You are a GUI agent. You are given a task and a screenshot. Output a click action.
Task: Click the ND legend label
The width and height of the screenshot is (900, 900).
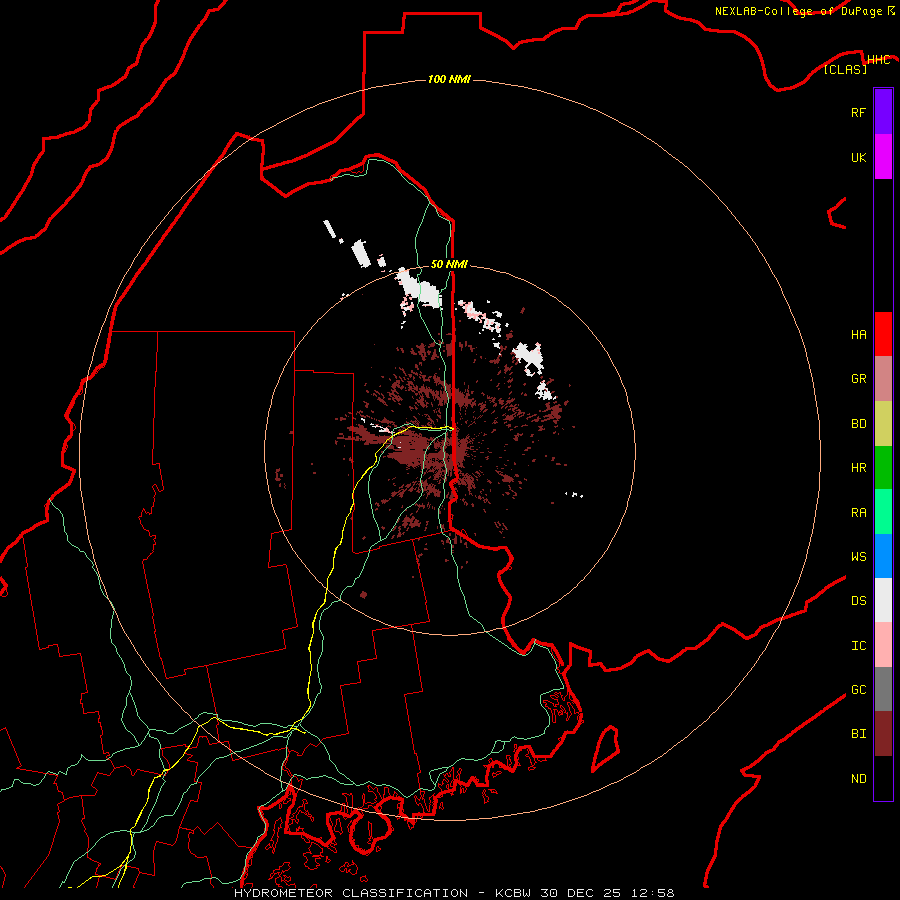pos(858,779)
